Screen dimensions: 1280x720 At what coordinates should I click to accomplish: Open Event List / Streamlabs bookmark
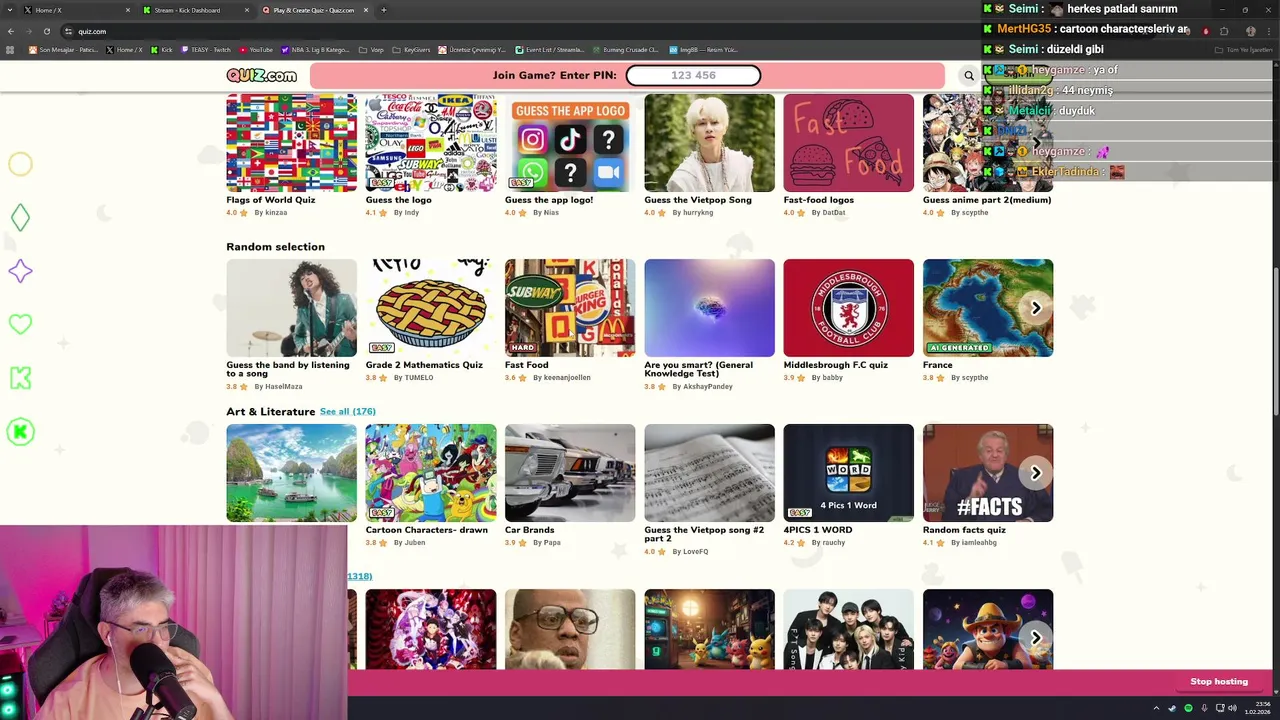click(x=550, y=49)
